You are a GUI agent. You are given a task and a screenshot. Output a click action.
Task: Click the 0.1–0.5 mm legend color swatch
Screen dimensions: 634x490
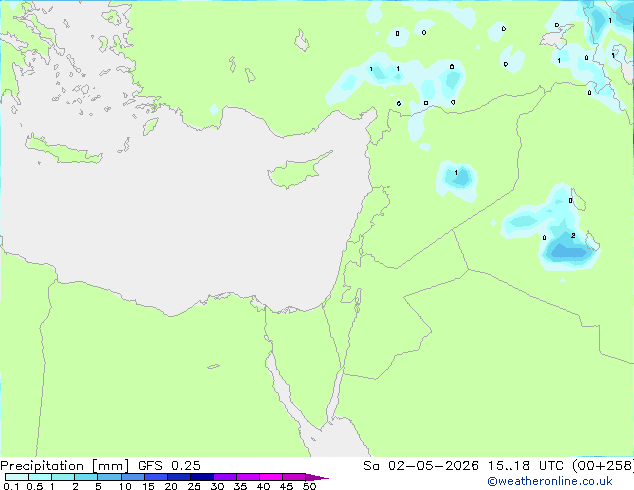click(x=17, y=477)
